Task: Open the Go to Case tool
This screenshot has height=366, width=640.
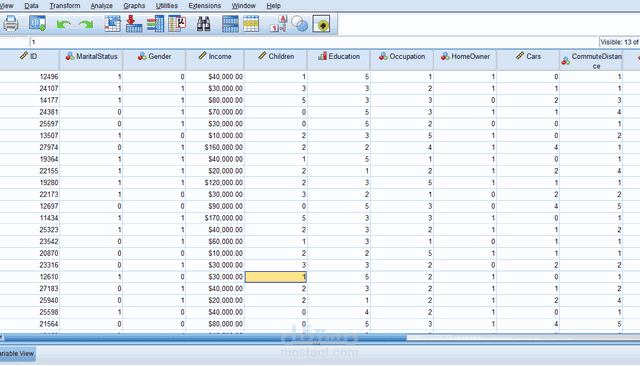Action: 113,24
